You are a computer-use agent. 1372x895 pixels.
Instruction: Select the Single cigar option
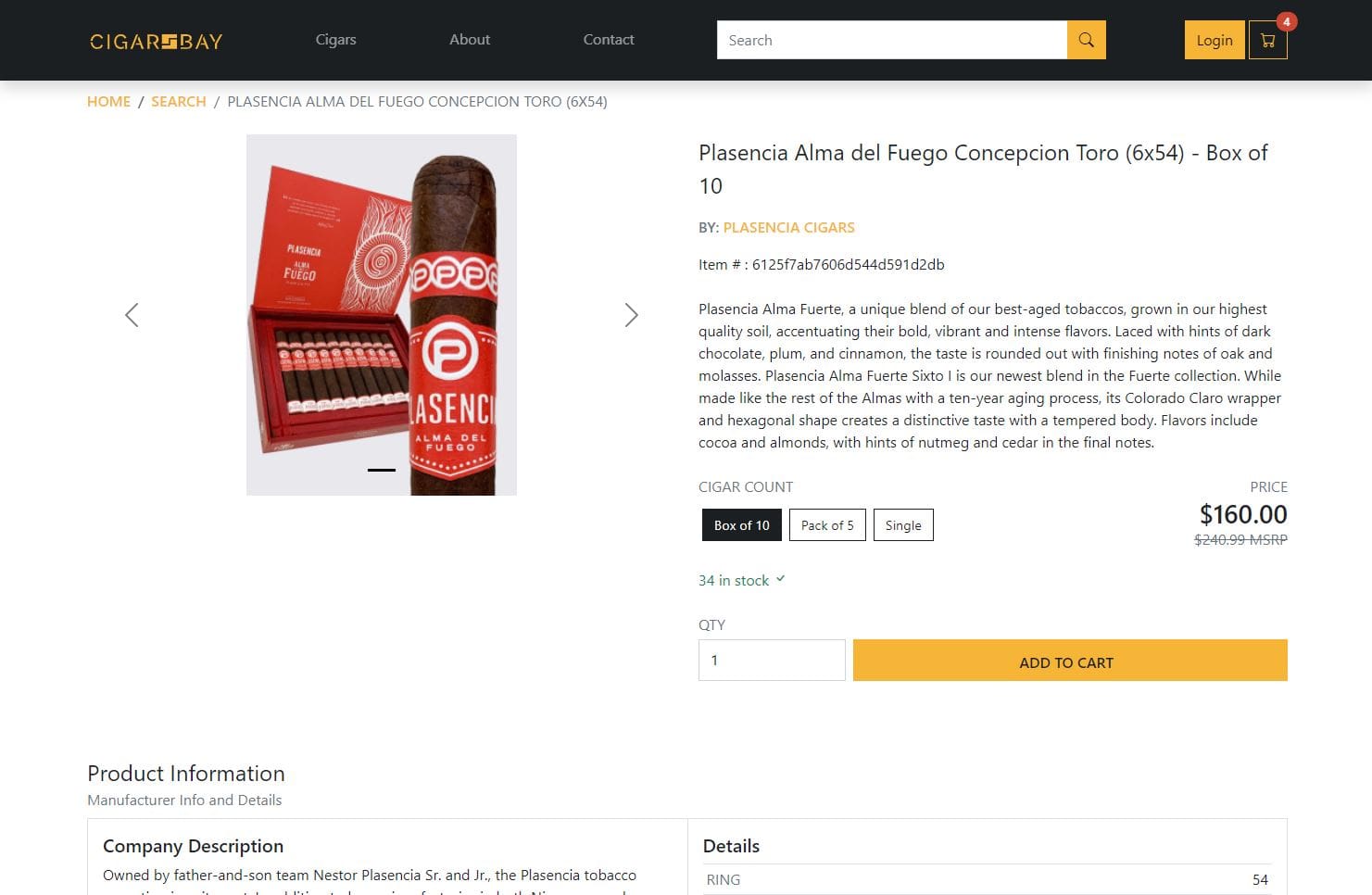pyautogui.click(x=903, y=525)
